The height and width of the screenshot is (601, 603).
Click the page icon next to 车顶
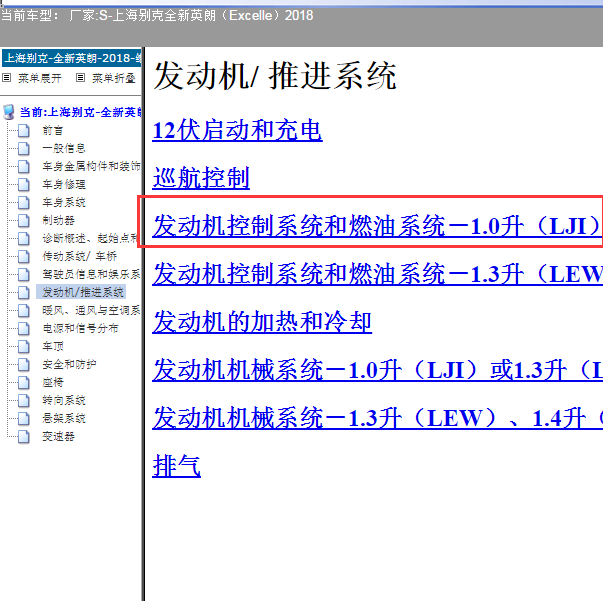24,346
